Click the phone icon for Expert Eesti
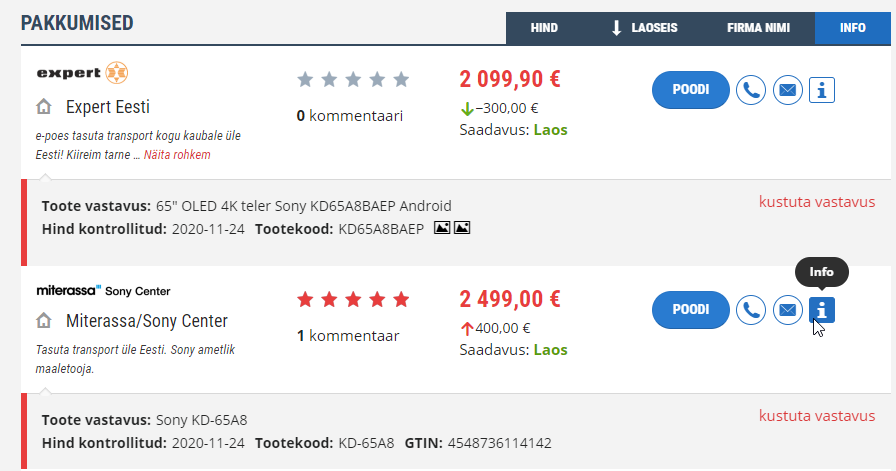 750,90
